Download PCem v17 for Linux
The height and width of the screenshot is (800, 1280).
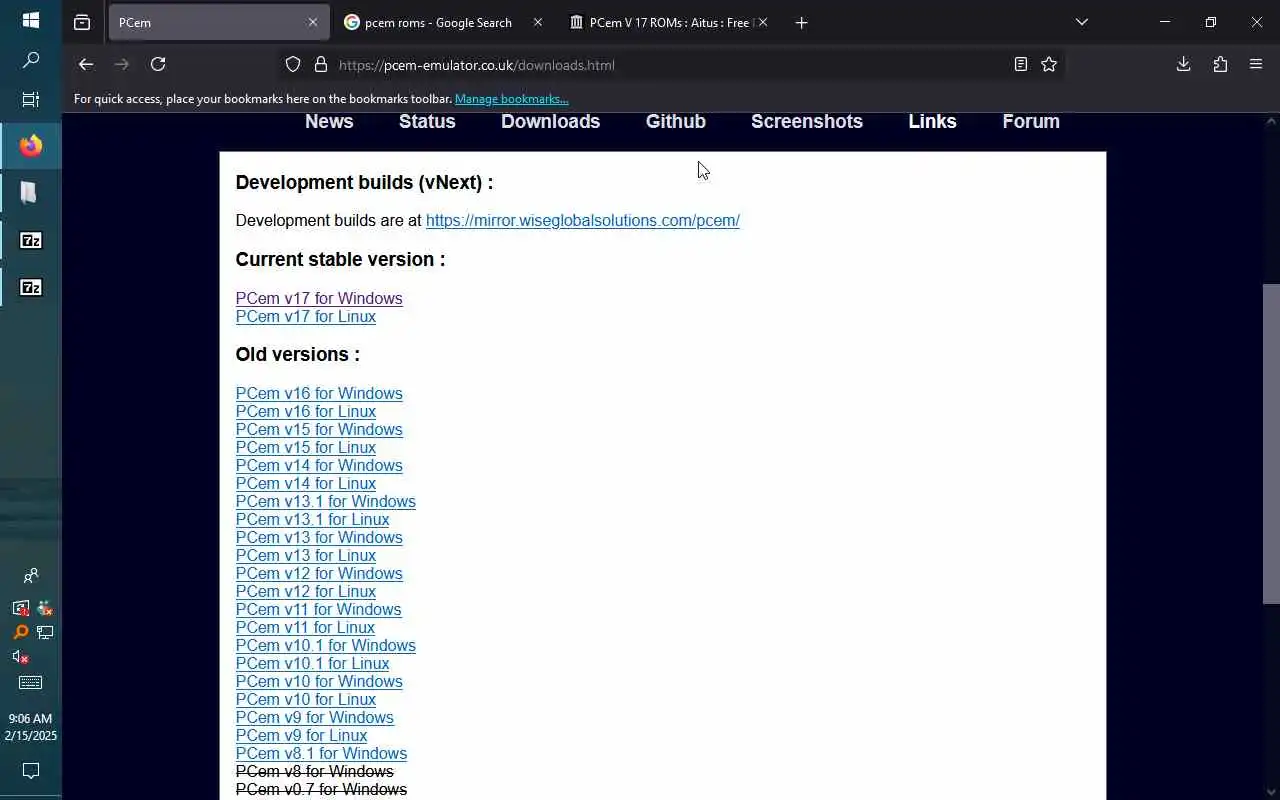tap(306, 316)
